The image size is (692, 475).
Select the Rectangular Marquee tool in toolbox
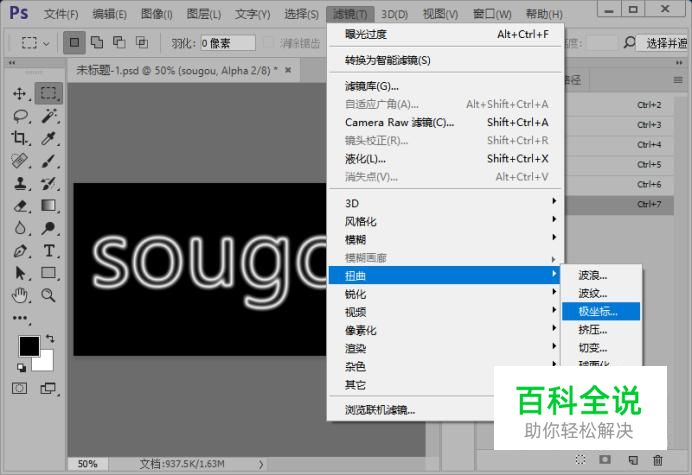tap(48, 93)
